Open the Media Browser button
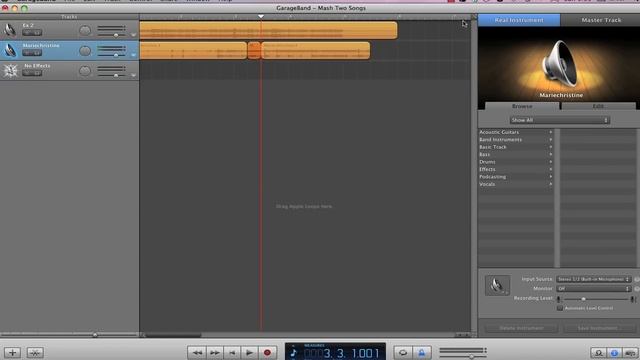 click(x=630, y=353)
